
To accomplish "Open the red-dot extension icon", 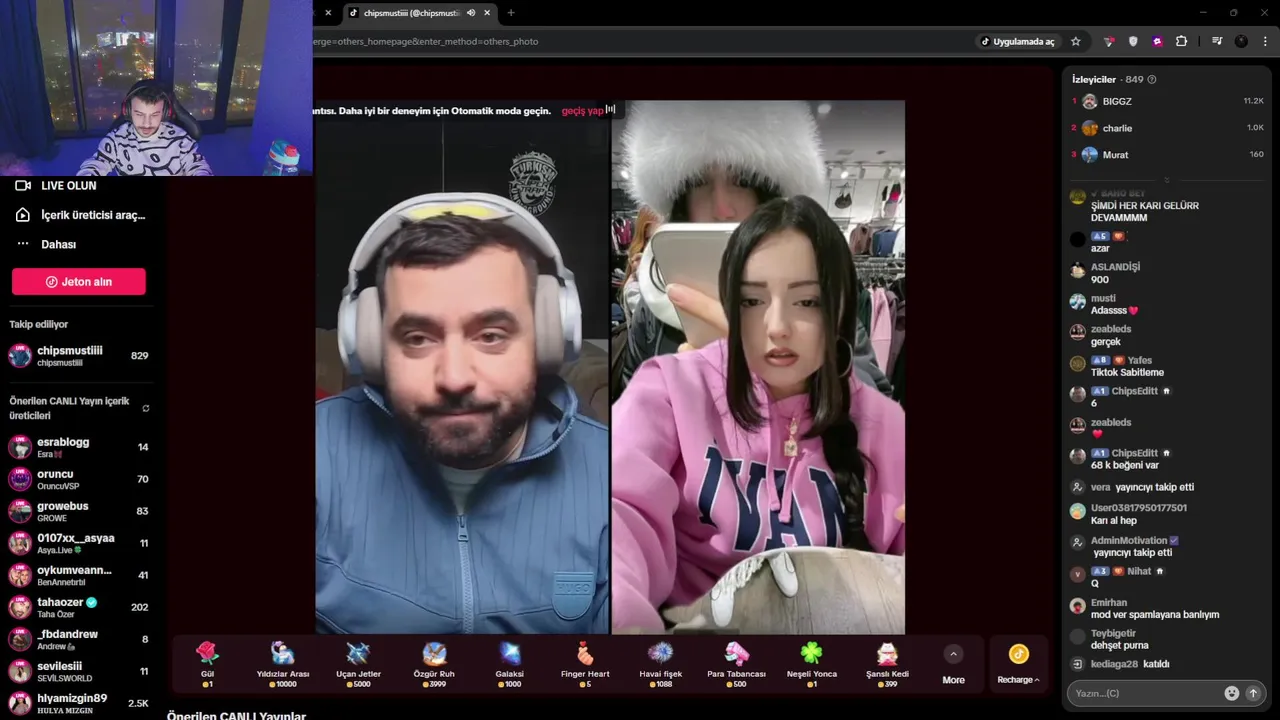I will pyautogui.click(x=1109, y=41).
